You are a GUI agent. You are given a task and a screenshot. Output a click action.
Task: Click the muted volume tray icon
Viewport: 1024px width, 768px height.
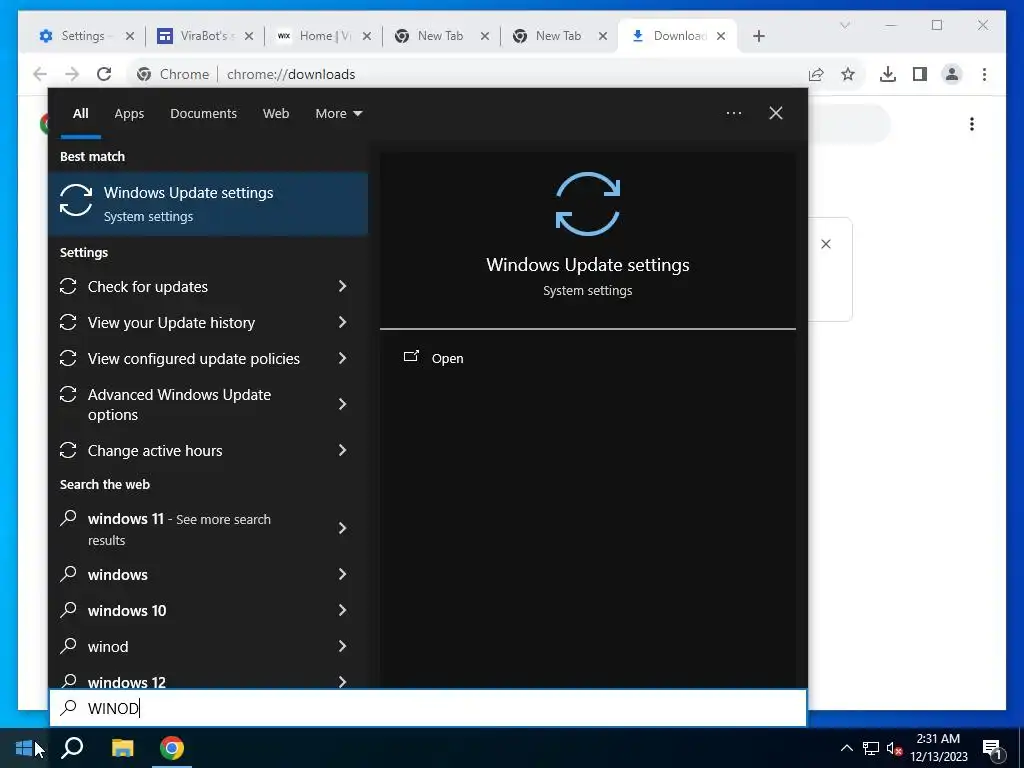(x=894, y=748)
